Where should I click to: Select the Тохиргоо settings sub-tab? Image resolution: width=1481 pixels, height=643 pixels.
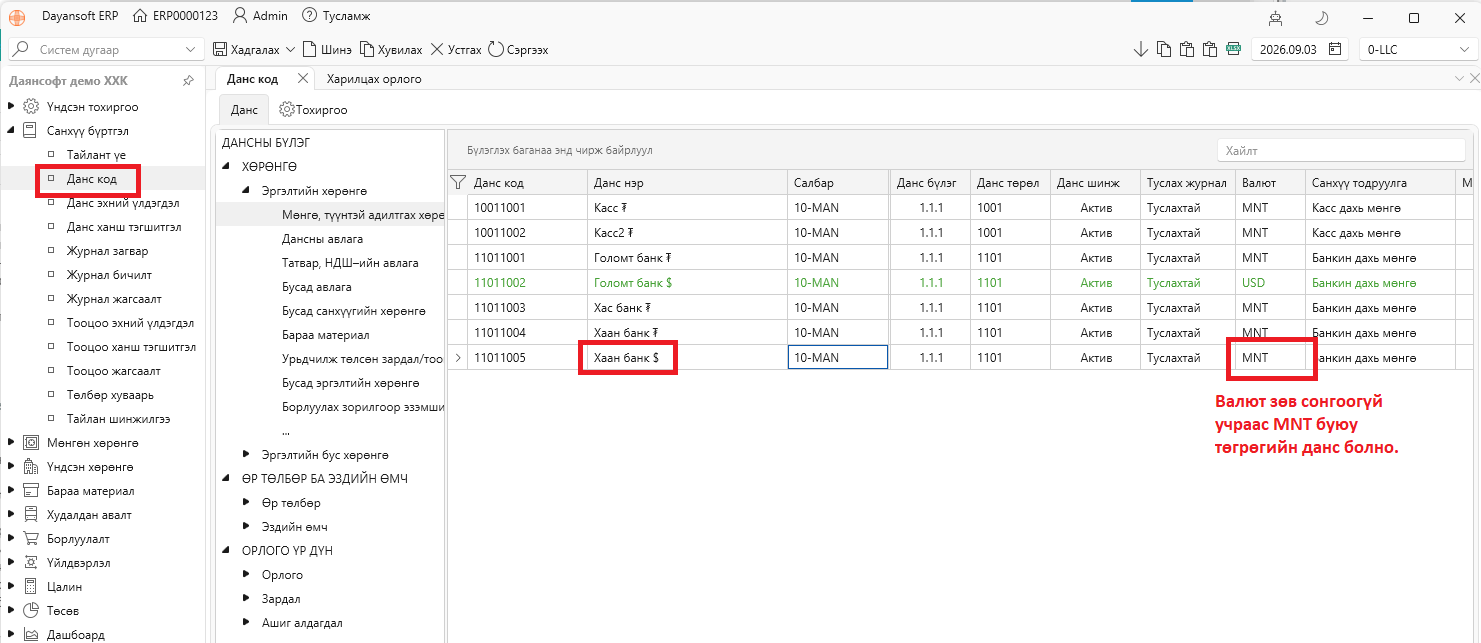[313, 109]
